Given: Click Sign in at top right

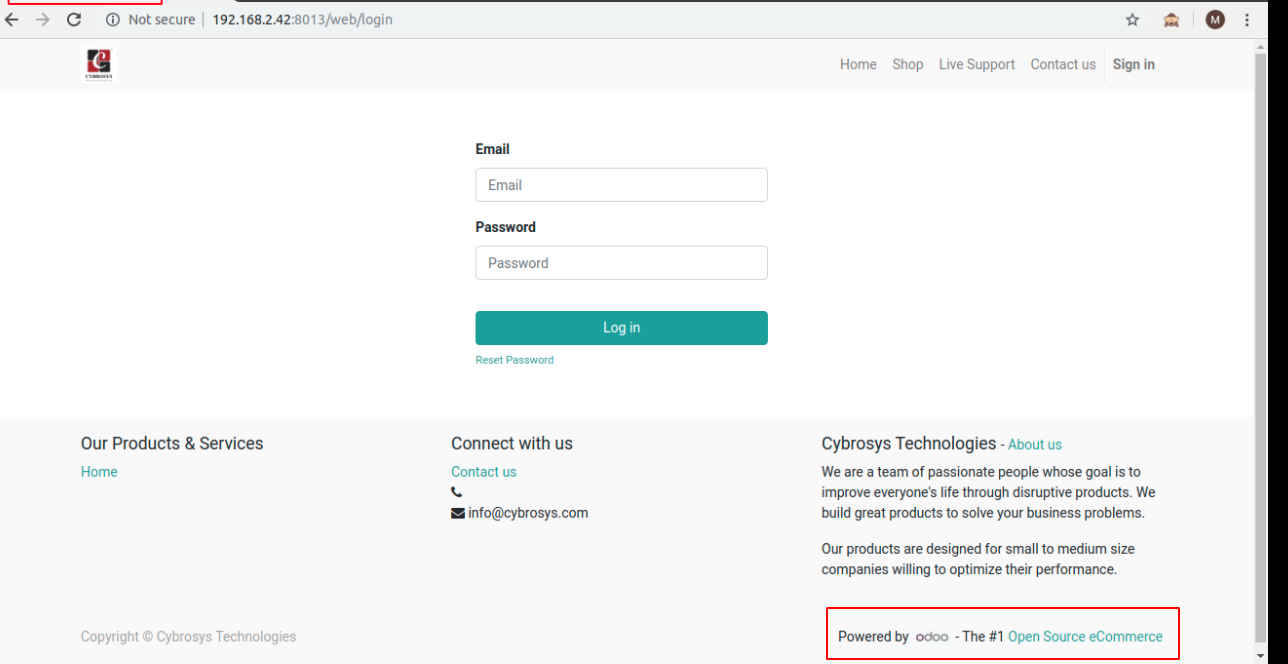Looking at the screenshot, I should (1134, 65).
